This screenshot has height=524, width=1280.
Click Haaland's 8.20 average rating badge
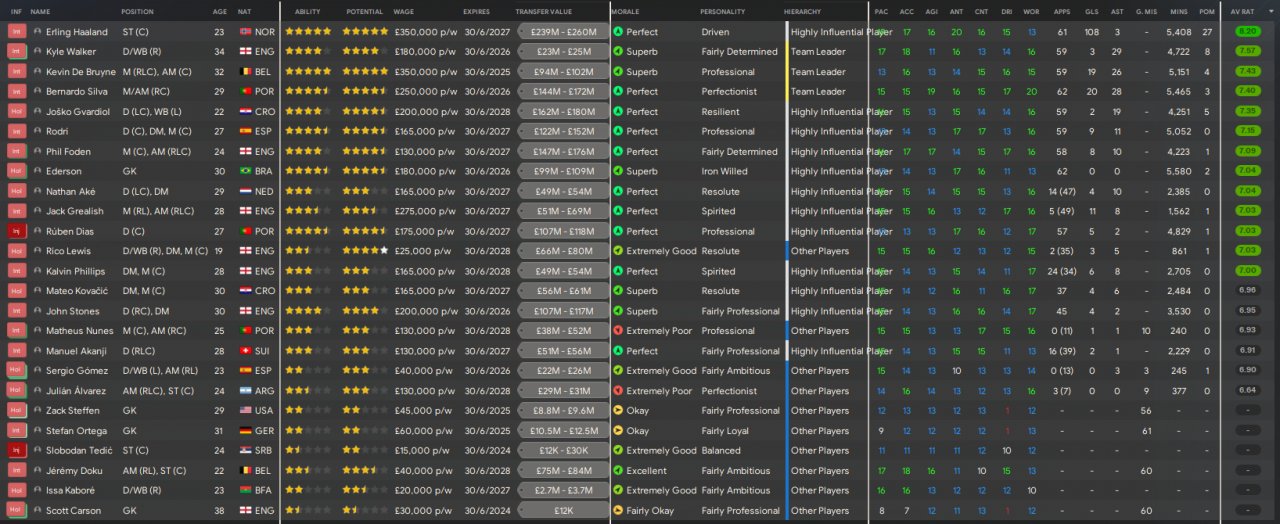[1247, 31]
